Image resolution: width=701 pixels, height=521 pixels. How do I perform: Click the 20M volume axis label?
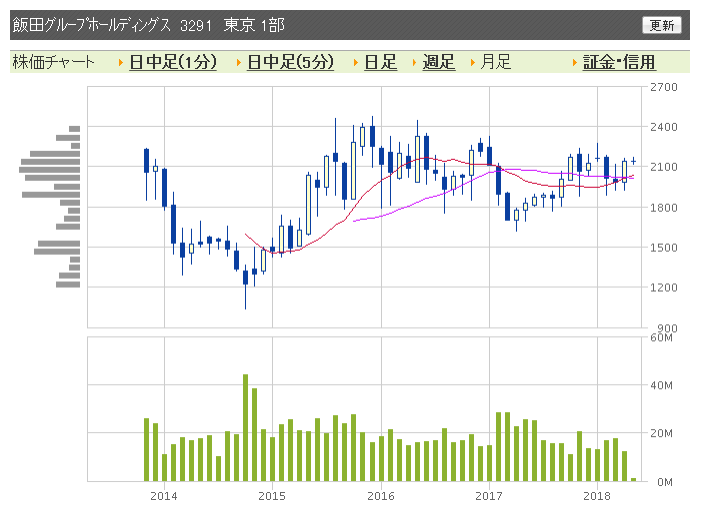[662, 433]
